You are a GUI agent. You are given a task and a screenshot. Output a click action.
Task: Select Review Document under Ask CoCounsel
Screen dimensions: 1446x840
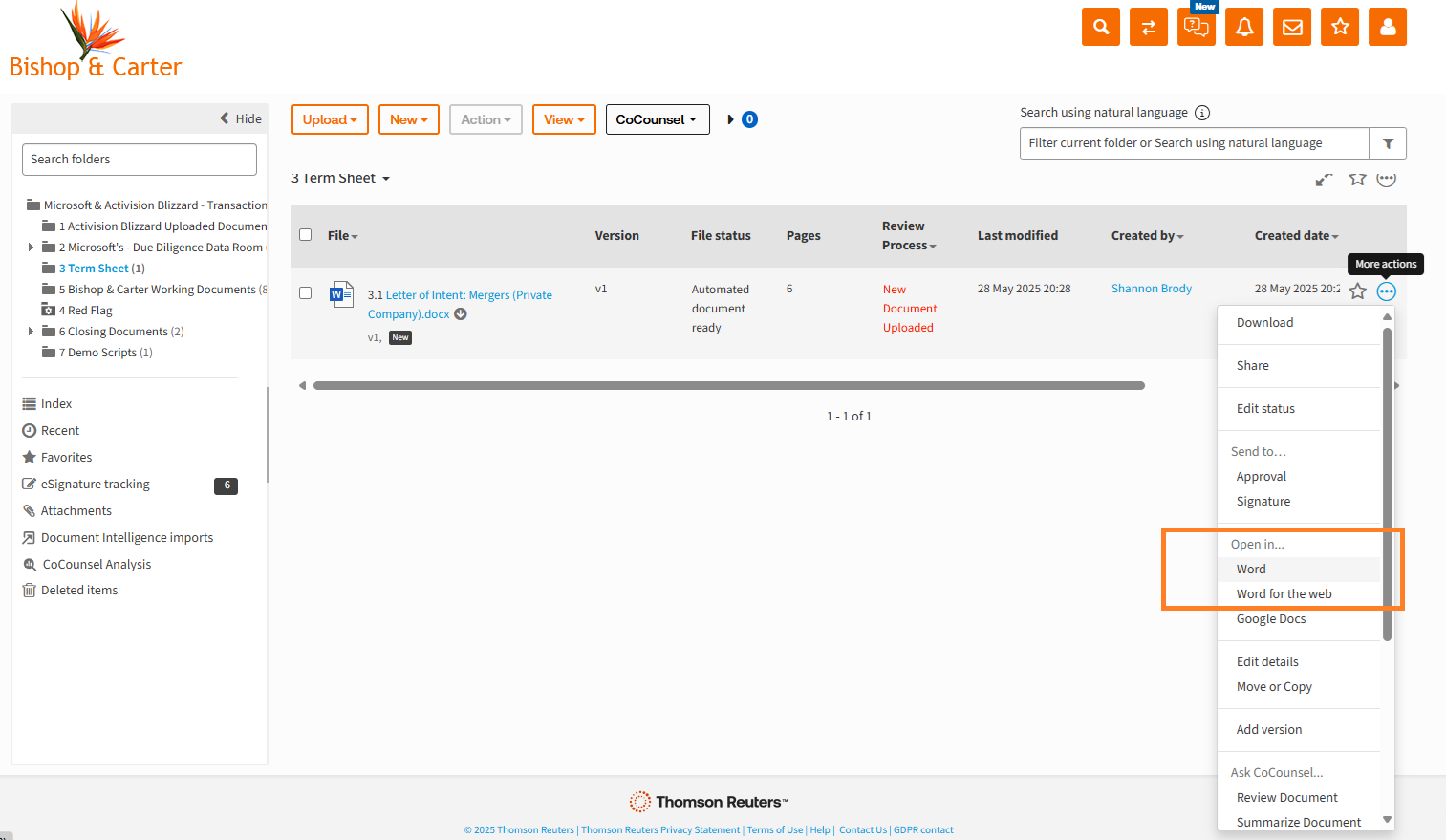coord(1286,798)
